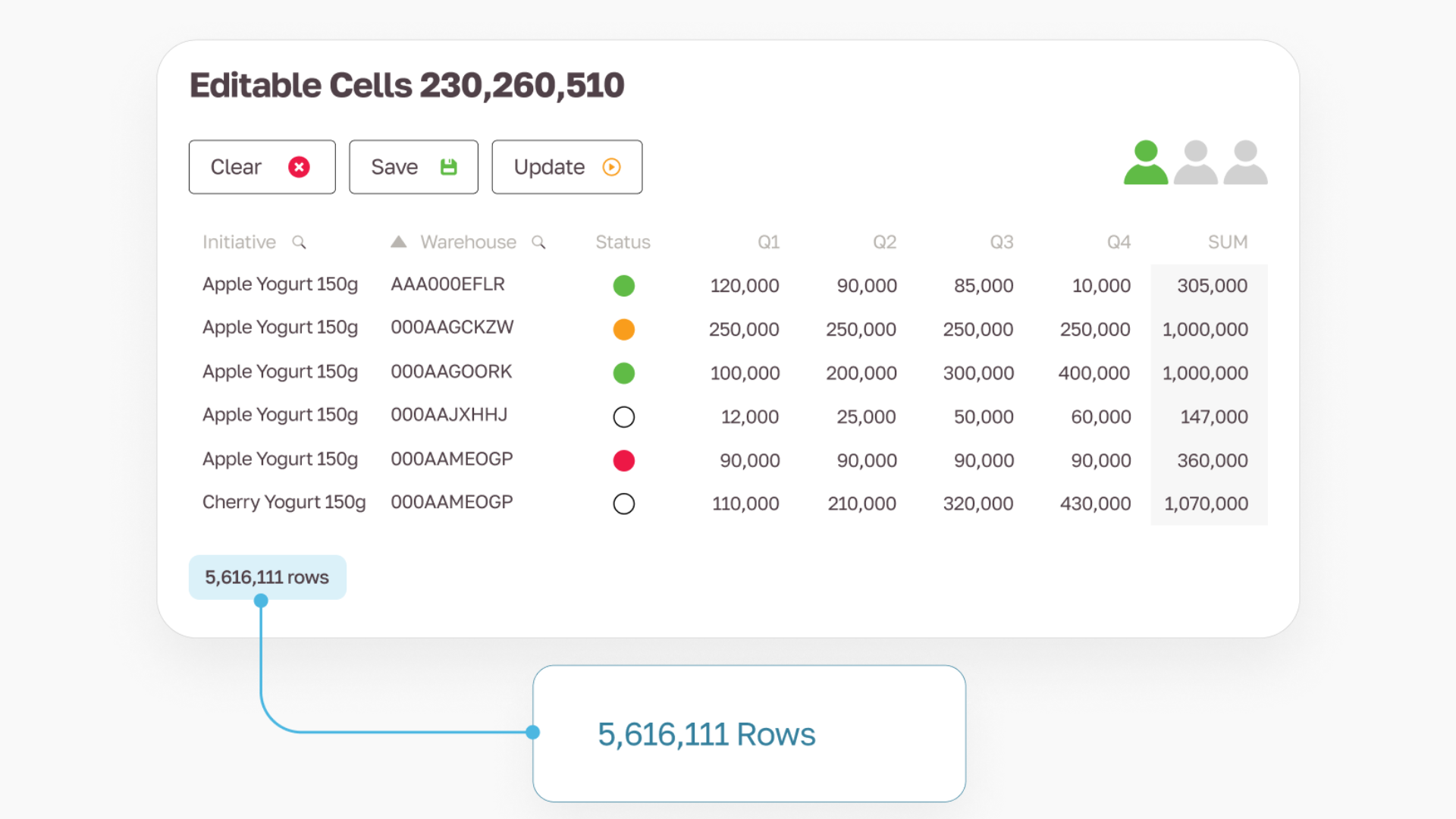
Task: Sort by the SUM column header
Action: point(1227,242)
